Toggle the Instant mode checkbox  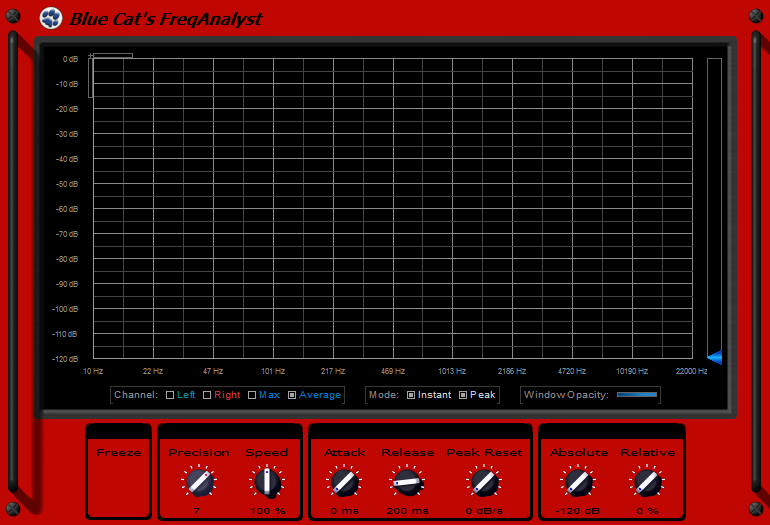click(411, 395)
